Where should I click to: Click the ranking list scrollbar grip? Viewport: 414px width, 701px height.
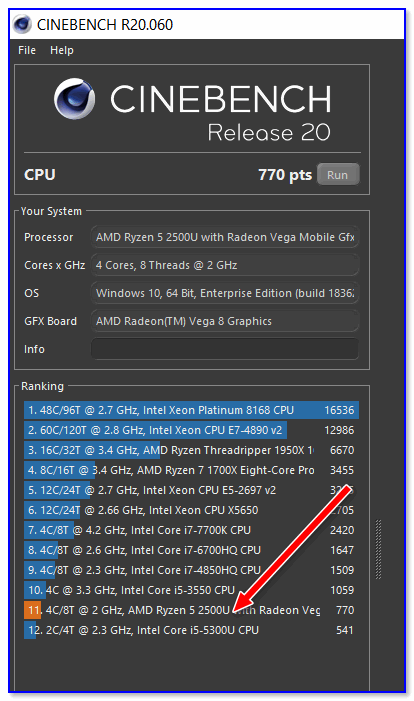coord(378,549)
